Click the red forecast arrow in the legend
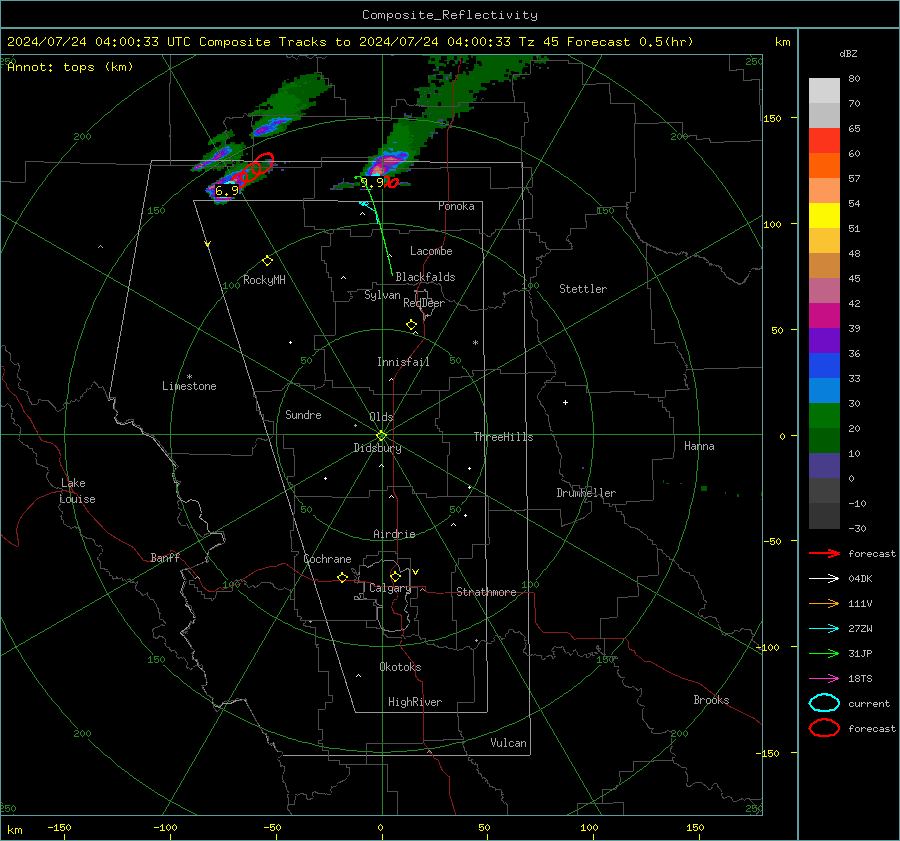900x841 pixels. coord(824,553)
